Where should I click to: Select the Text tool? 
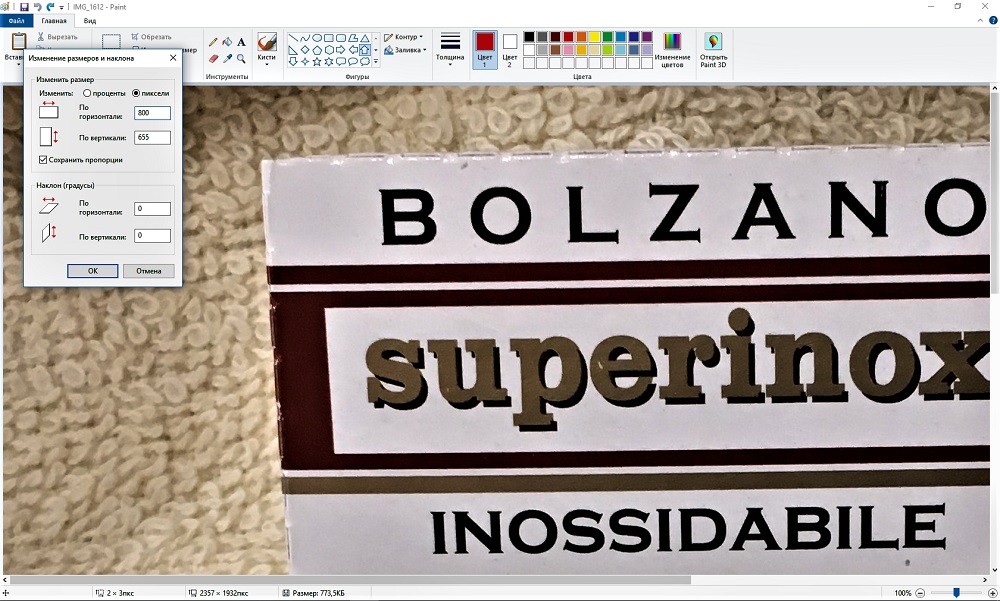241,42
